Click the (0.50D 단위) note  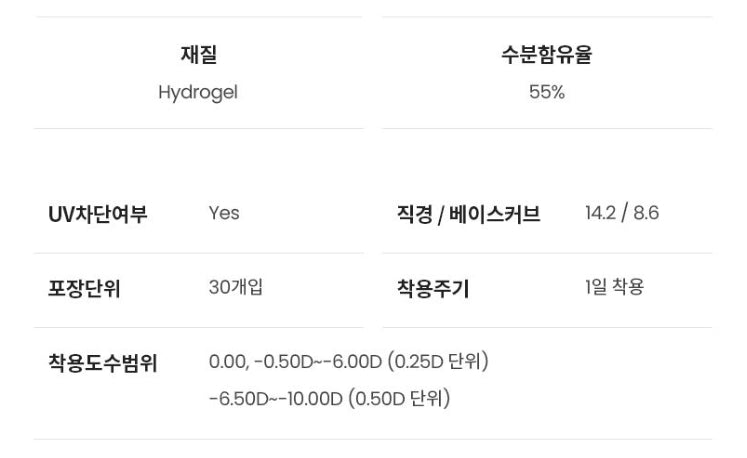click(399, 399)
